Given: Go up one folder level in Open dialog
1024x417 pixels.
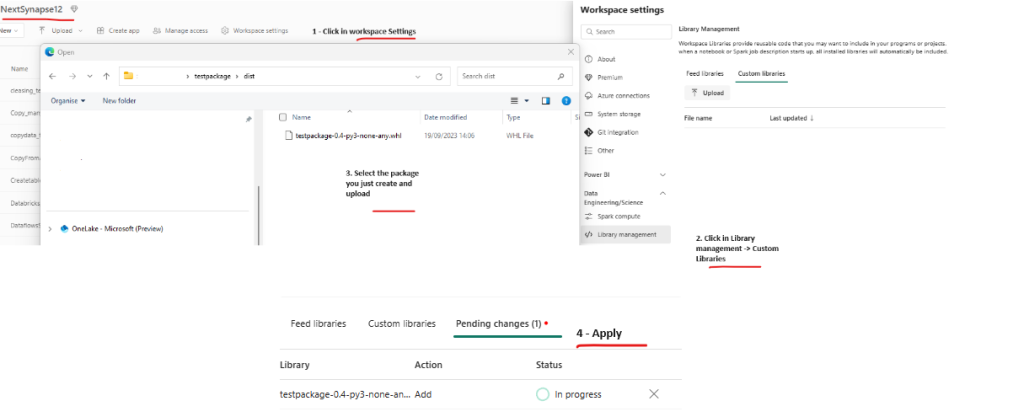Looking at the screenshot, I should click(x=106, y=76).
